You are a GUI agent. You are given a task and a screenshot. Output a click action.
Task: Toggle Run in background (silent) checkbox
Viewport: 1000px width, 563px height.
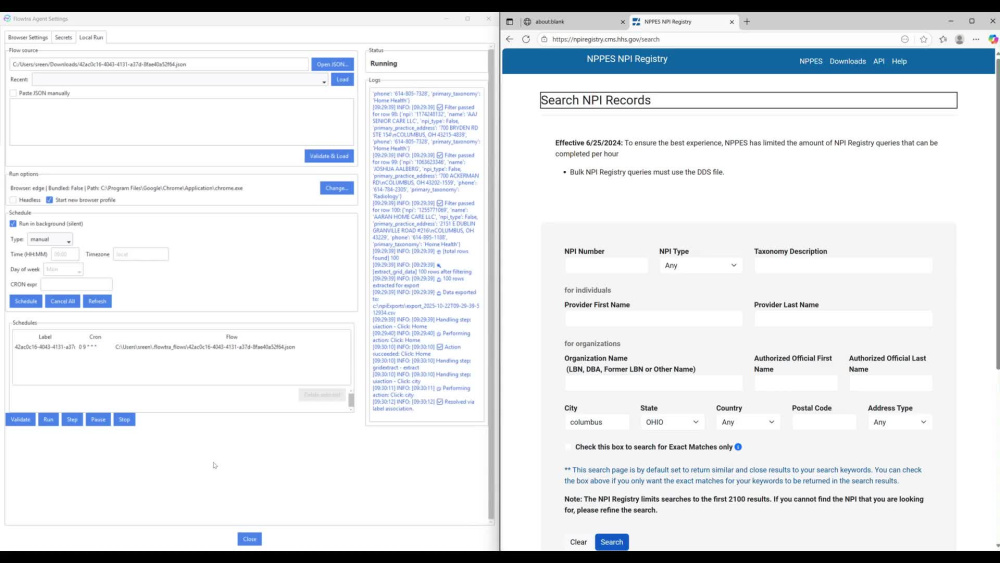coord(13,224)
